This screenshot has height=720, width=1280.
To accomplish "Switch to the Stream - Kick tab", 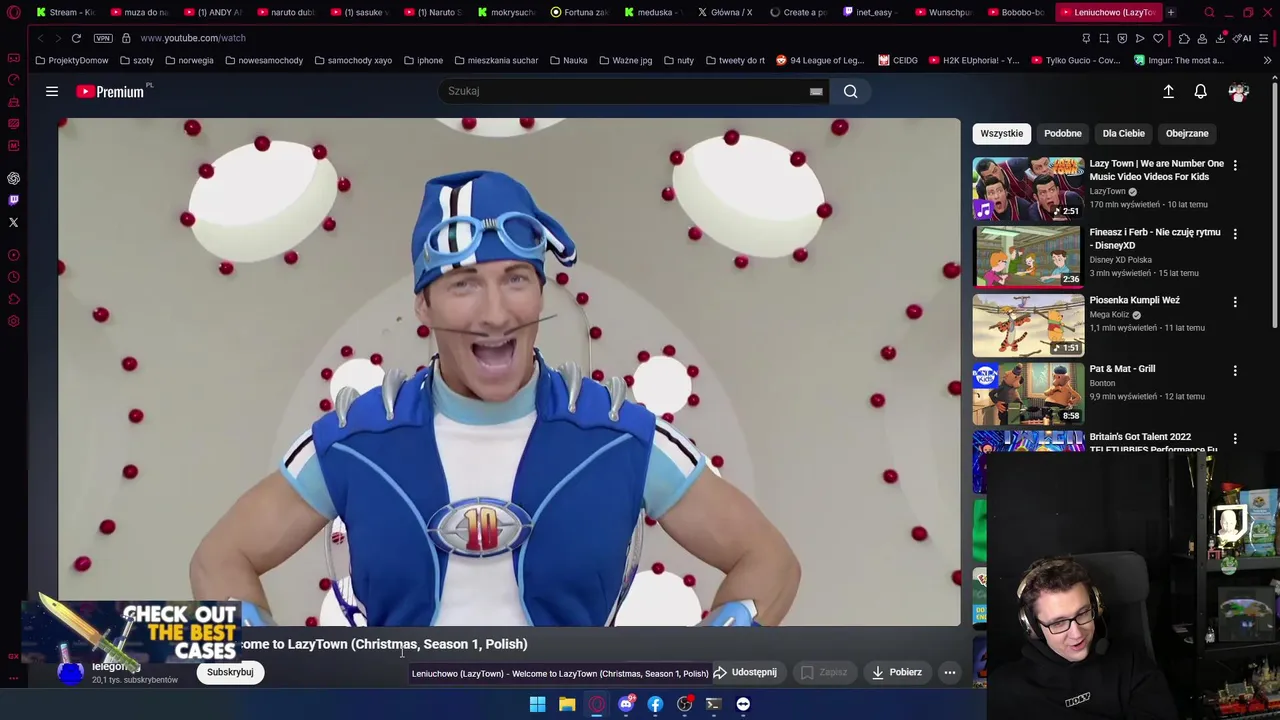I will click(x=66, y=12).
